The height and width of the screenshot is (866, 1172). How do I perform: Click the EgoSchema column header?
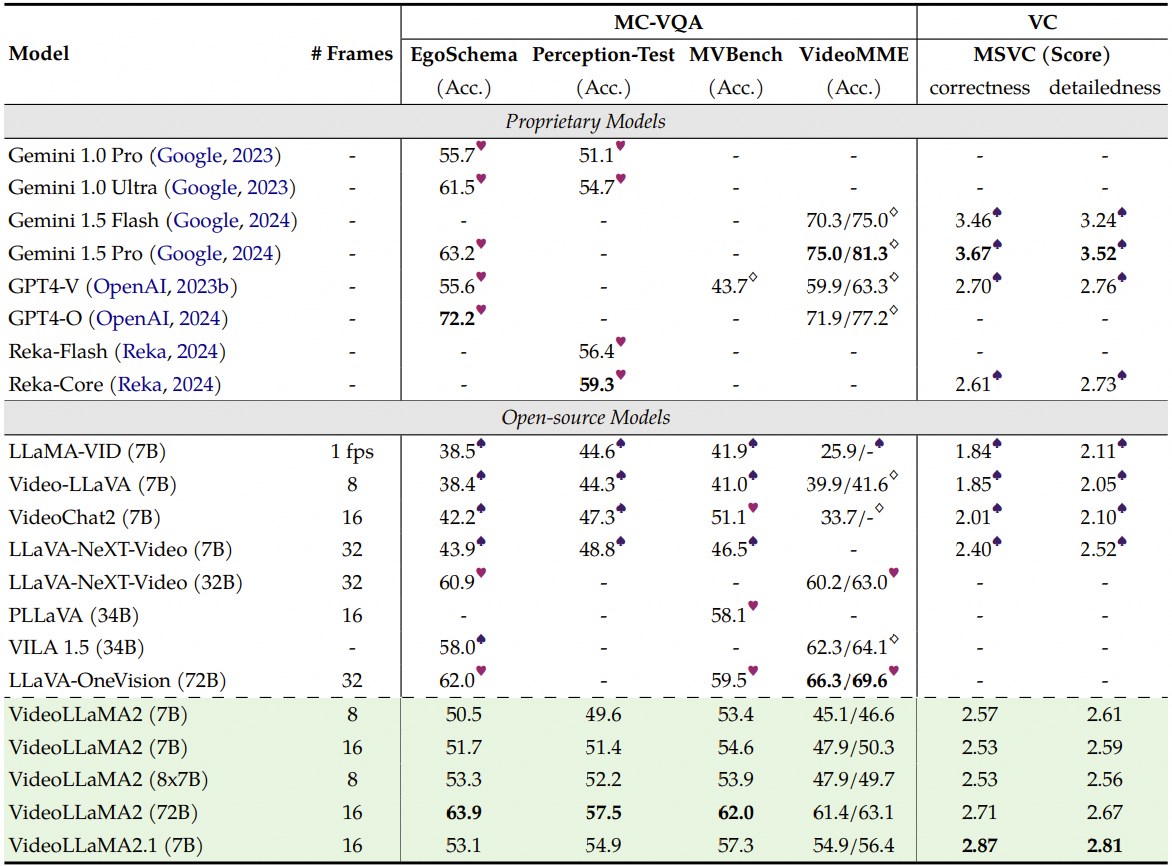(464, 55)
